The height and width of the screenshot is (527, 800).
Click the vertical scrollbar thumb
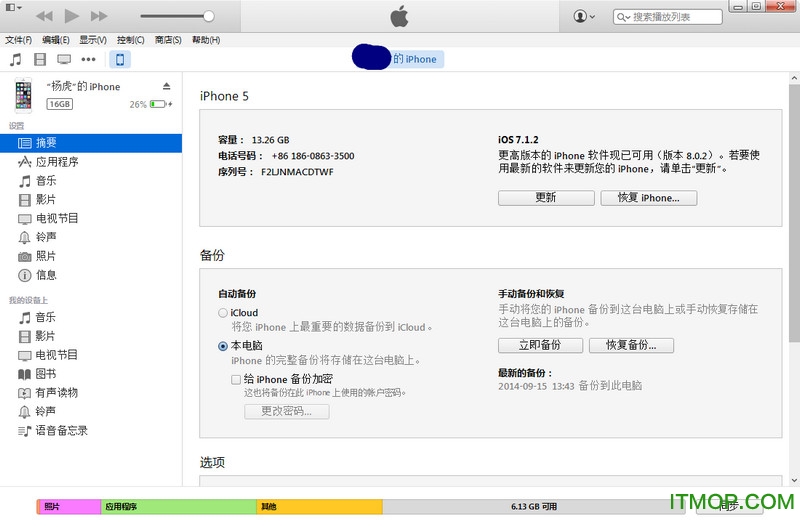tap(794, 213)
